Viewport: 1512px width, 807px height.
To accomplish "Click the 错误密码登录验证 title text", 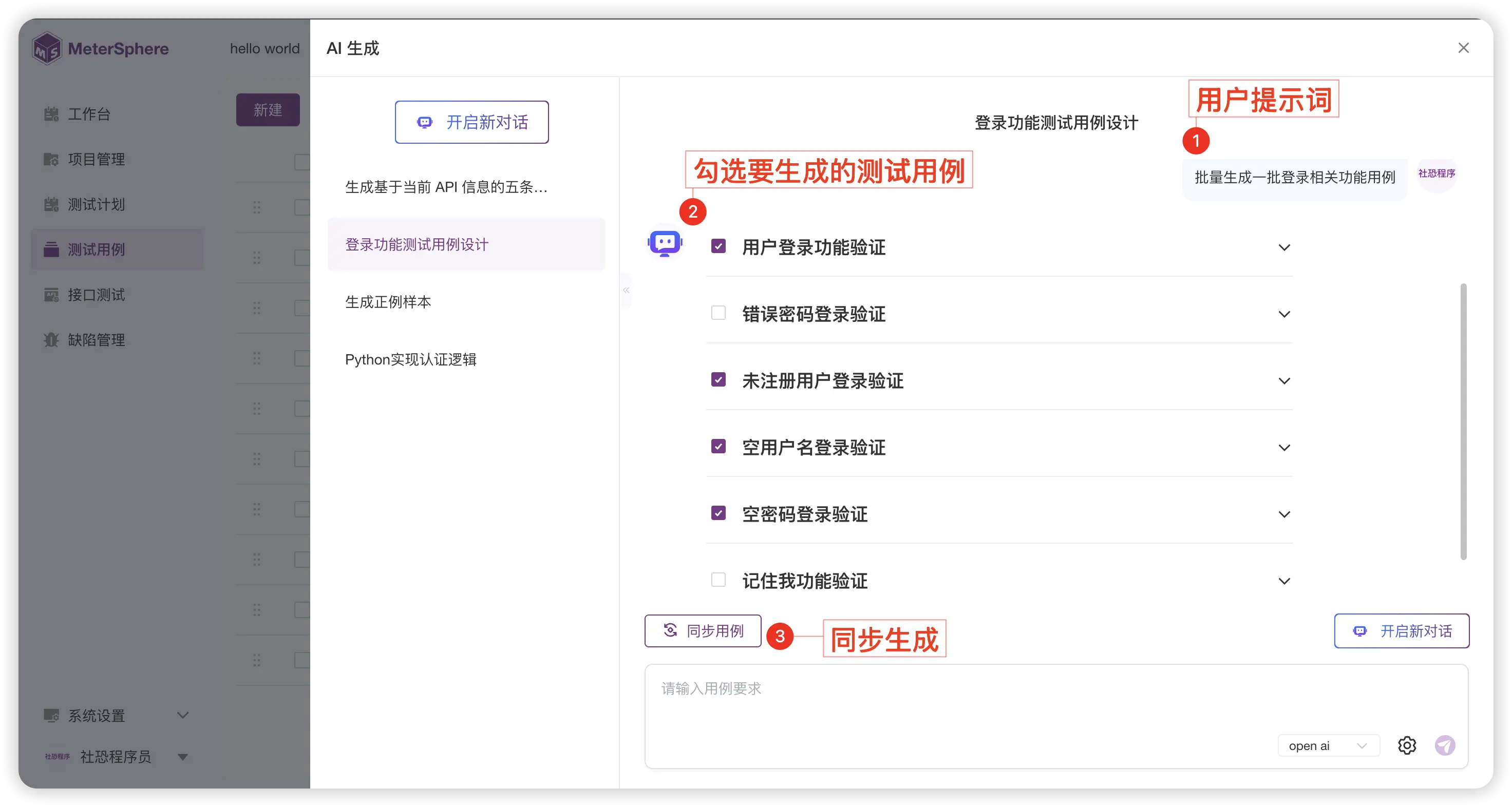I will 814,314.
